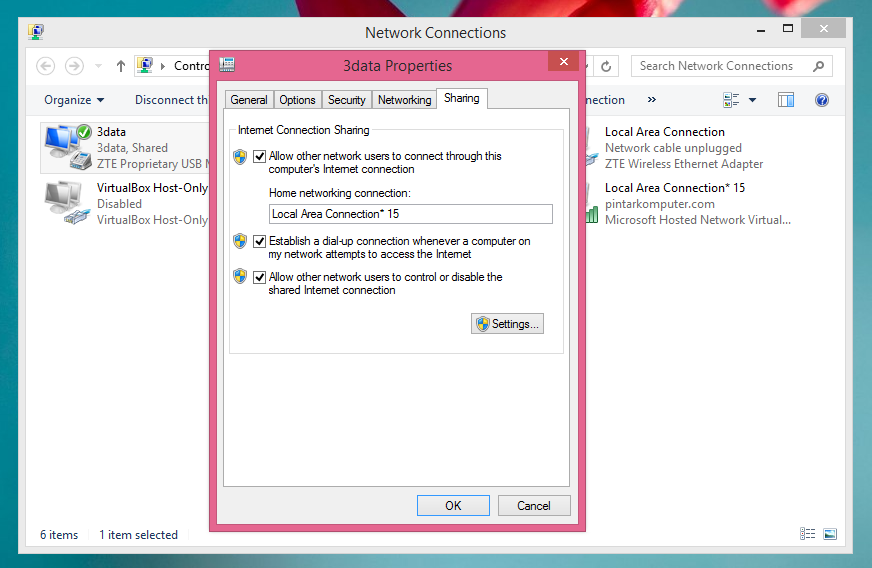Screen dimensions: 872x568
Task: Open Home networking connection combo box
Action: (410, 214)
